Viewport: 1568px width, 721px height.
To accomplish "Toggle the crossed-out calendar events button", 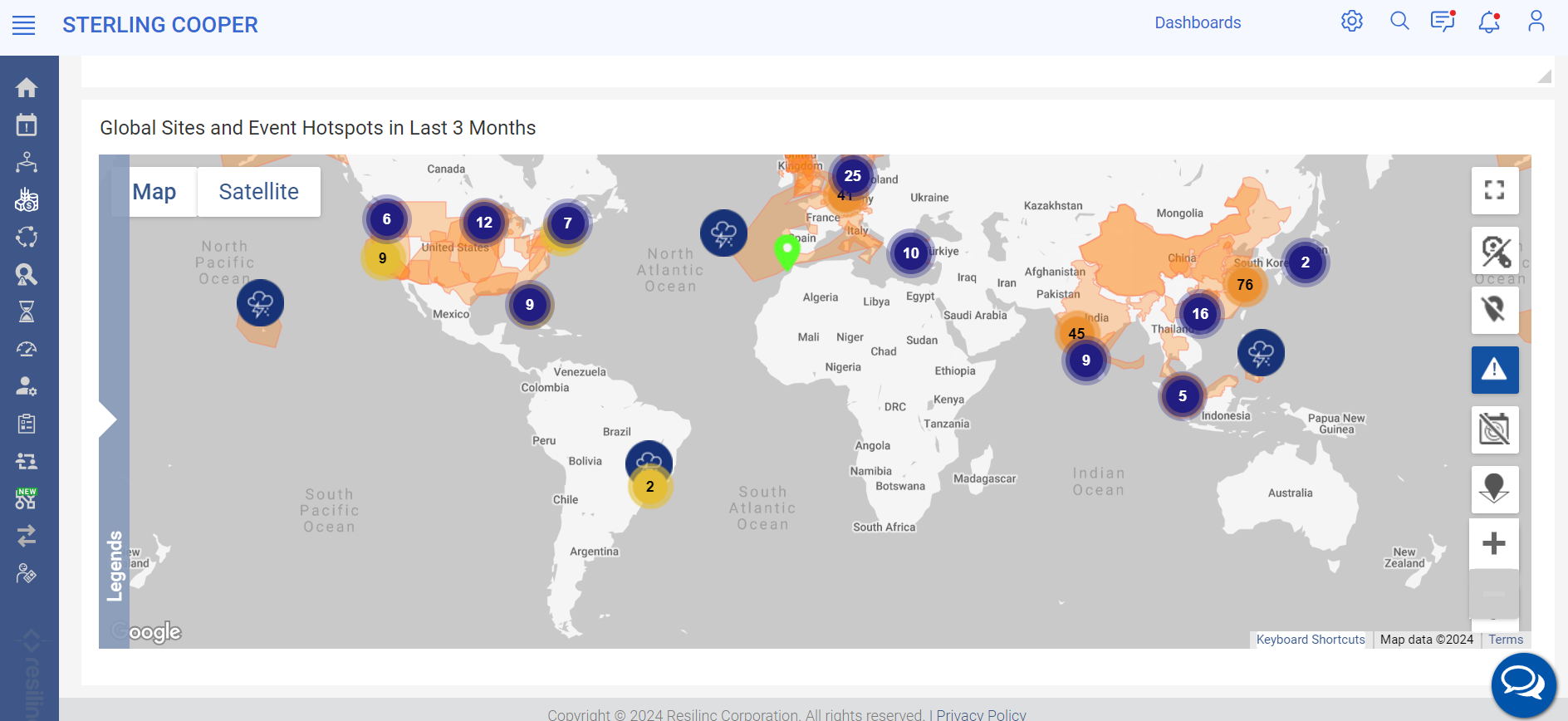I will point(1495,429).
